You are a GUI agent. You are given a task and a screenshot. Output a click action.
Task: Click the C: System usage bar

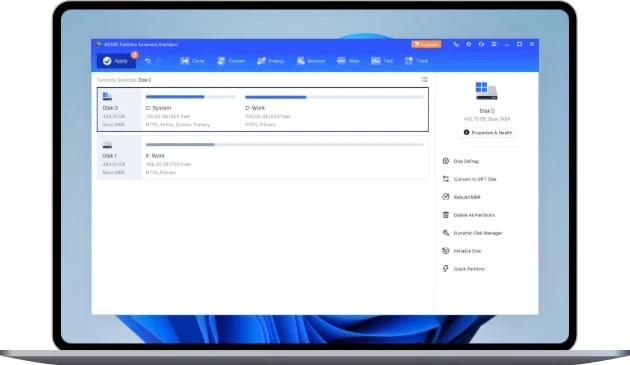tap(190, 97)
